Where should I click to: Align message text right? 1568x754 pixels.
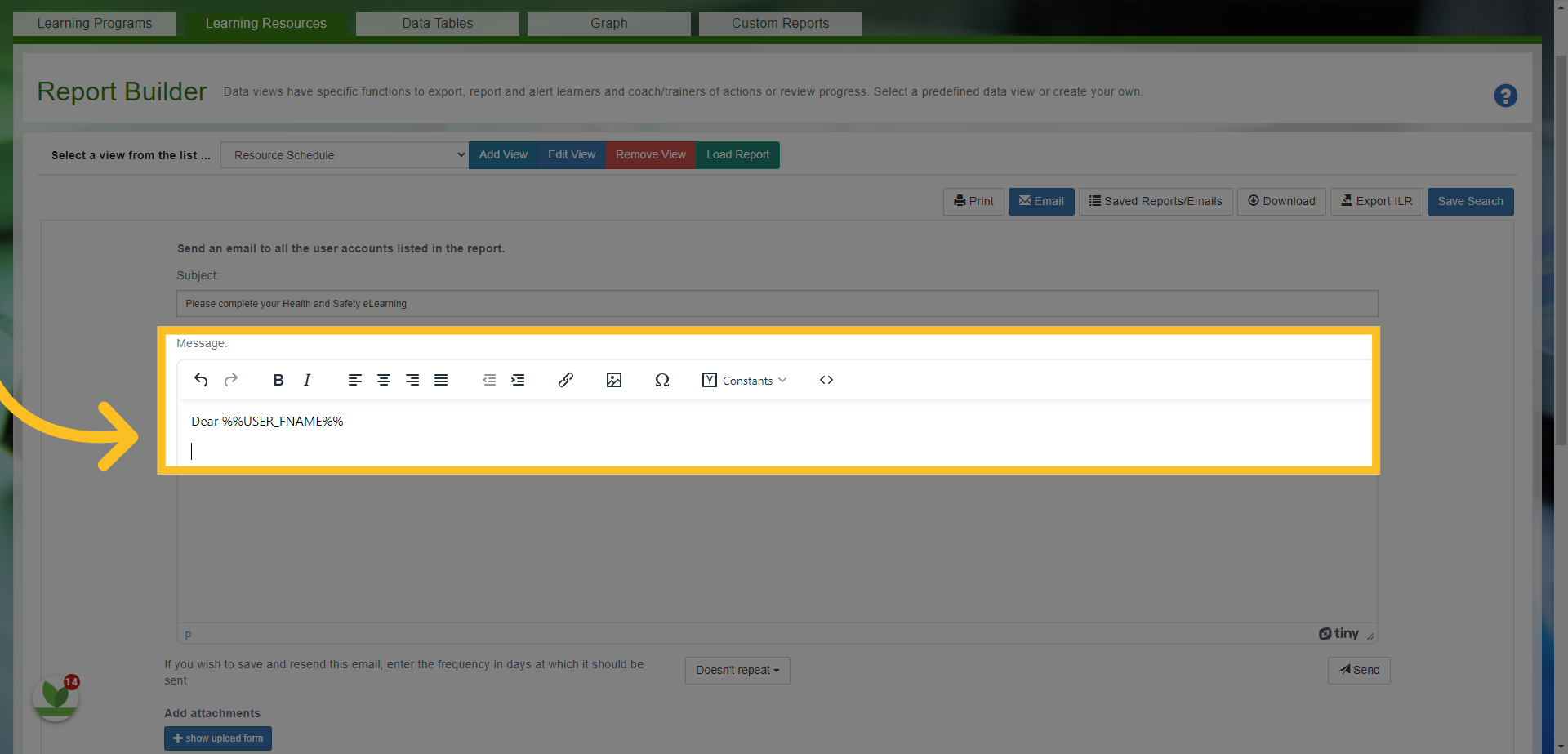tap(412, 380)
